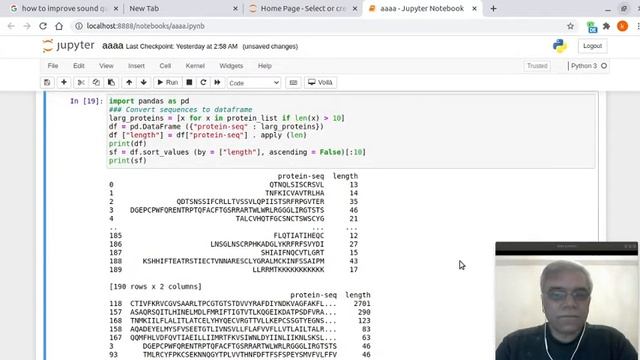Open the green extension icon in toolbar

tap(592, 27)
